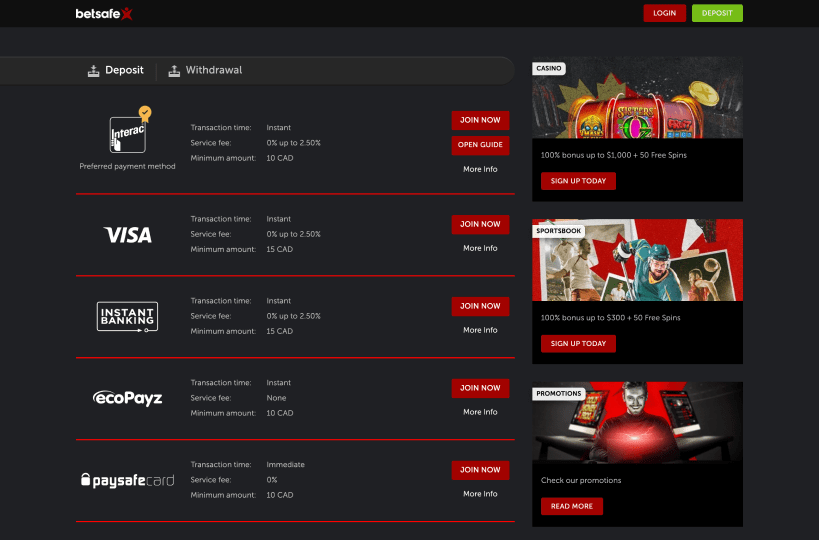The image size is (819, 540).
Task: Open More Info for Interac
Action: (x=480, y=169)
